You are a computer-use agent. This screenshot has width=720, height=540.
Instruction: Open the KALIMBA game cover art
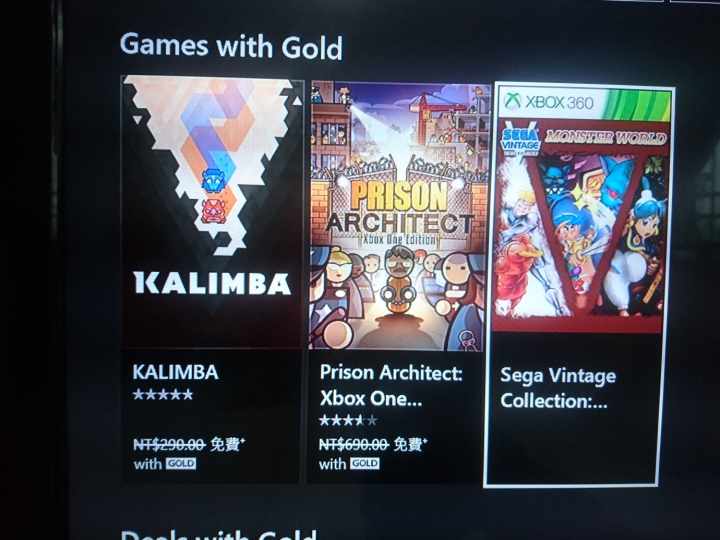(x=212, y=212)
